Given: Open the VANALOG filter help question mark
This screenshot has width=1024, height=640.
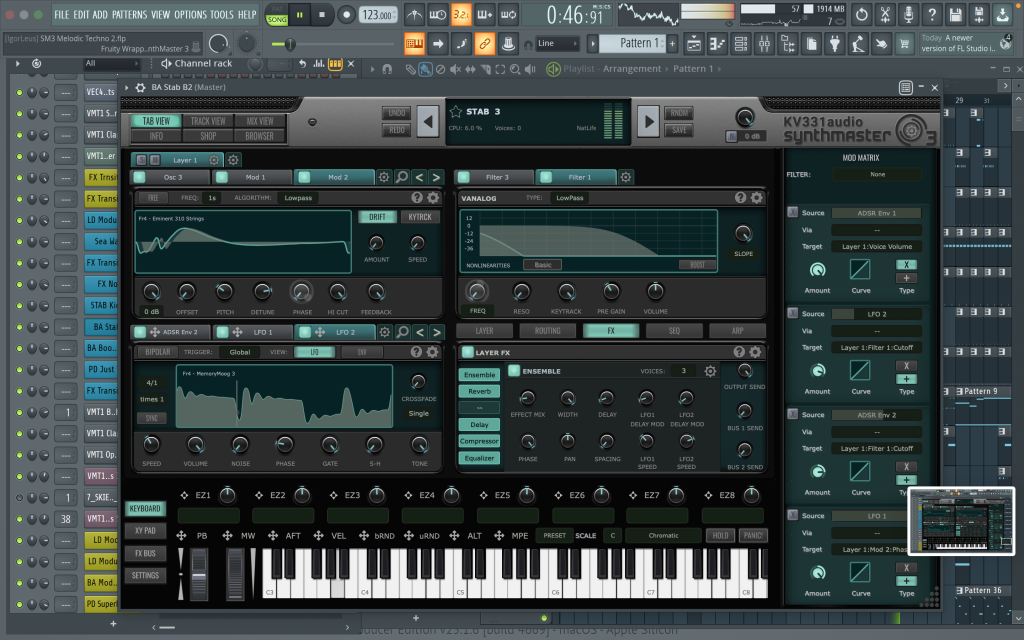Looking at the screenshot, I should coord(740,198).
